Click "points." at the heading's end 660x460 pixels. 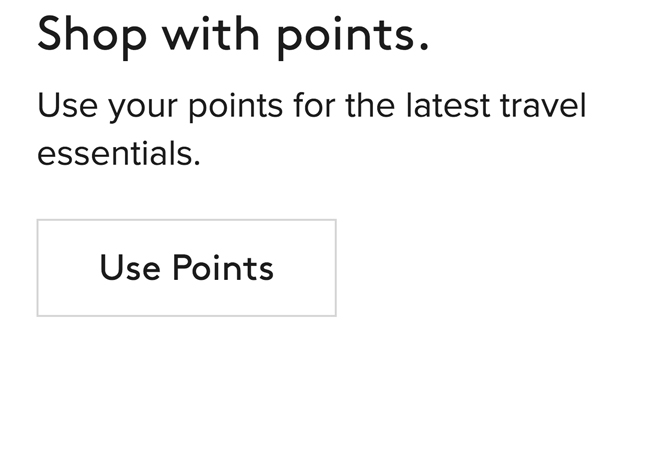click(x=351, y=36)
